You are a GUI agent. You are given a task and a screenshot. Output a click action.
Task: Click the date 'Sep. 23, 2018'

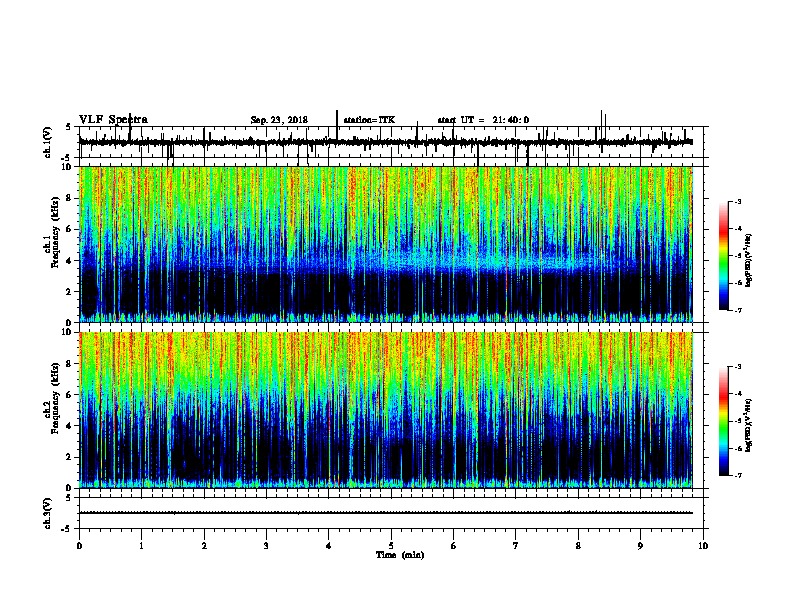279,120
